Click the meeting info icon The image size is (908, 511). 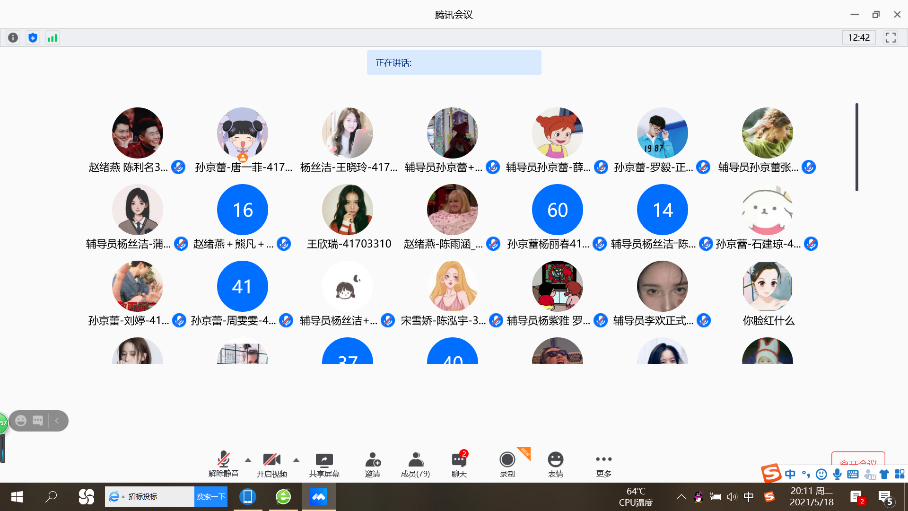(13, 37)
